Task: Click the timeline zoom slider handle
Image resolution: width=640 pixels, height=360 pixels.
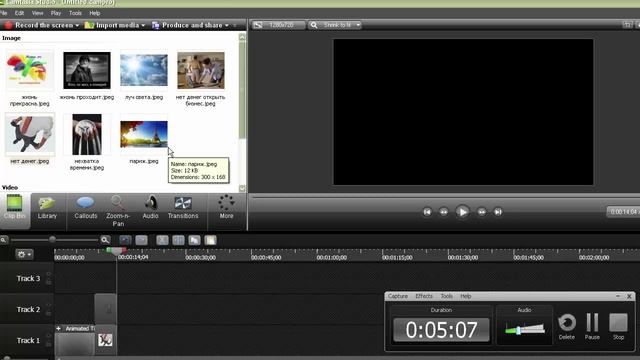Action: coord(52,239)
